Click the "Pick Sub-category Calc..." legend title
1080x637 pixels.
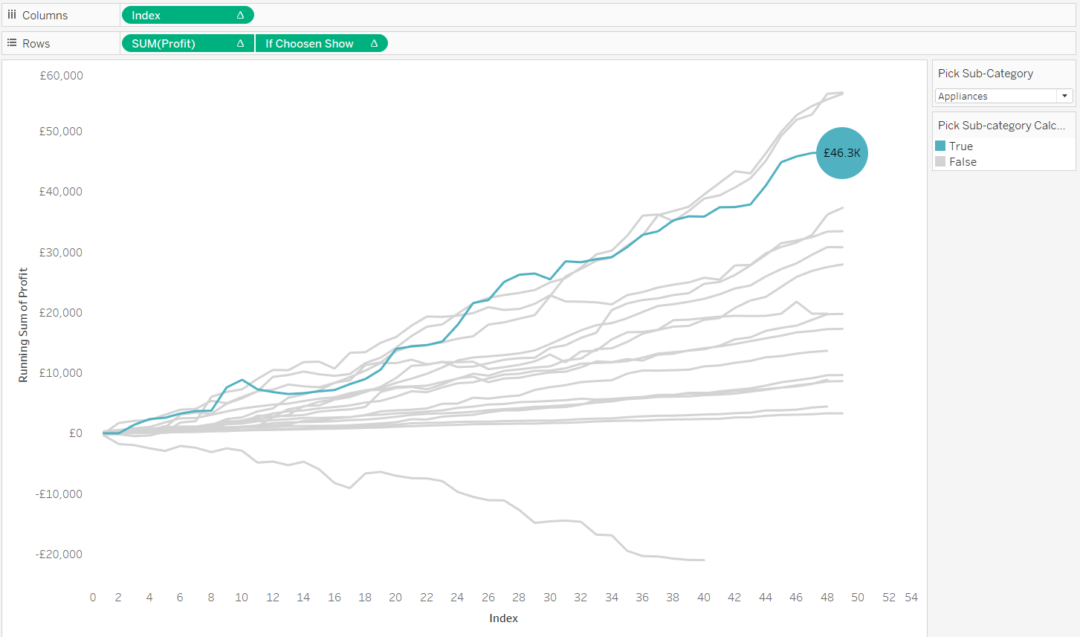[1000, 125]
